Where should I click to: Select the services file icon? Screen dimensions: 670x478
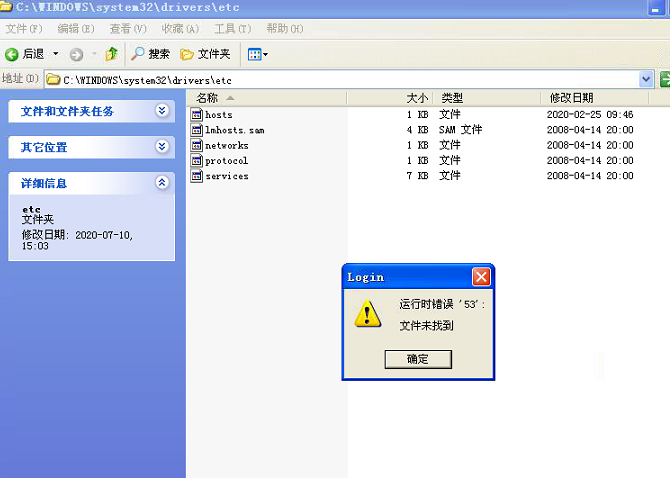(197, 176)
